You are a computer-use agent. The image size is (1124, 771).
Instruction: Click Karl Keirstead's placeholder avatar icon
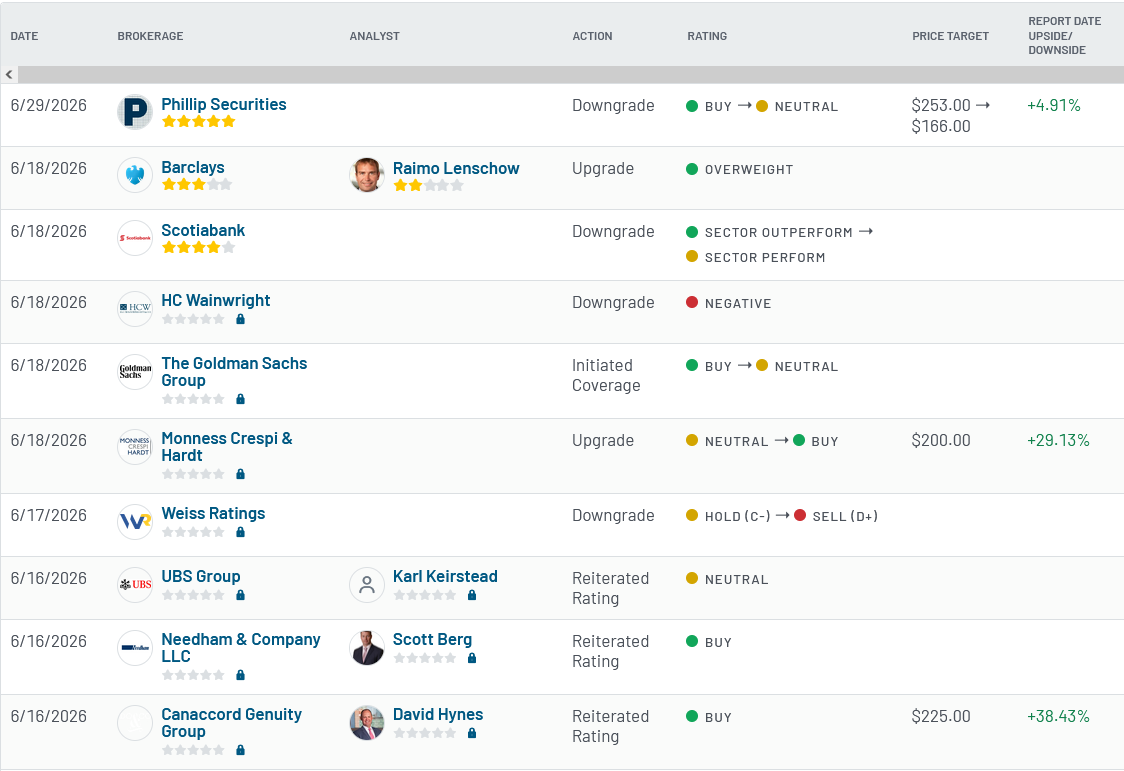pyautogui.click(x=367, y=585)
